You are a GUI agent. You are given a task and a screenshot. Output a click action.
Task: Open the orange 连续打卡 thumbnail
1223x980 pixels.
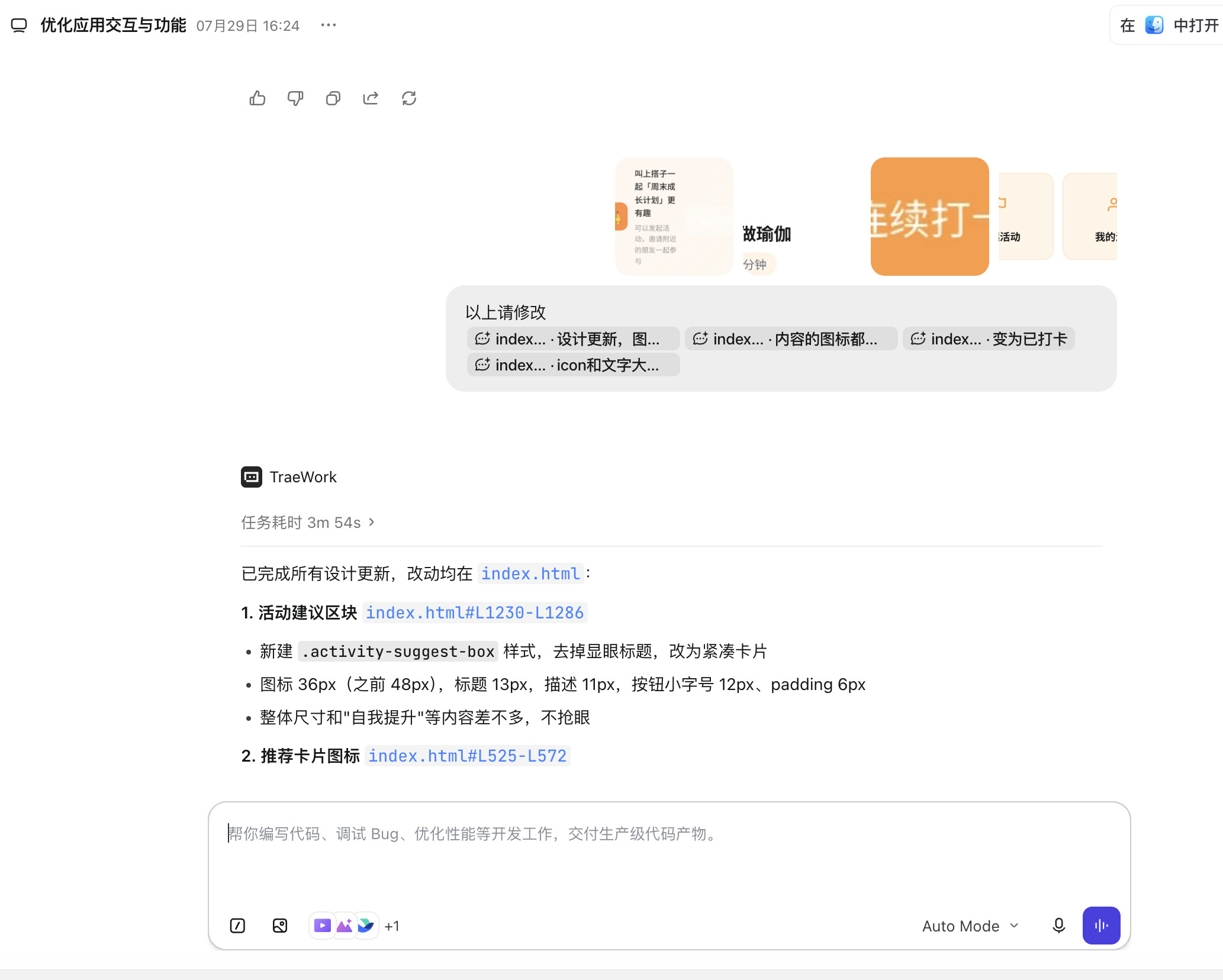tap(930, 217)
